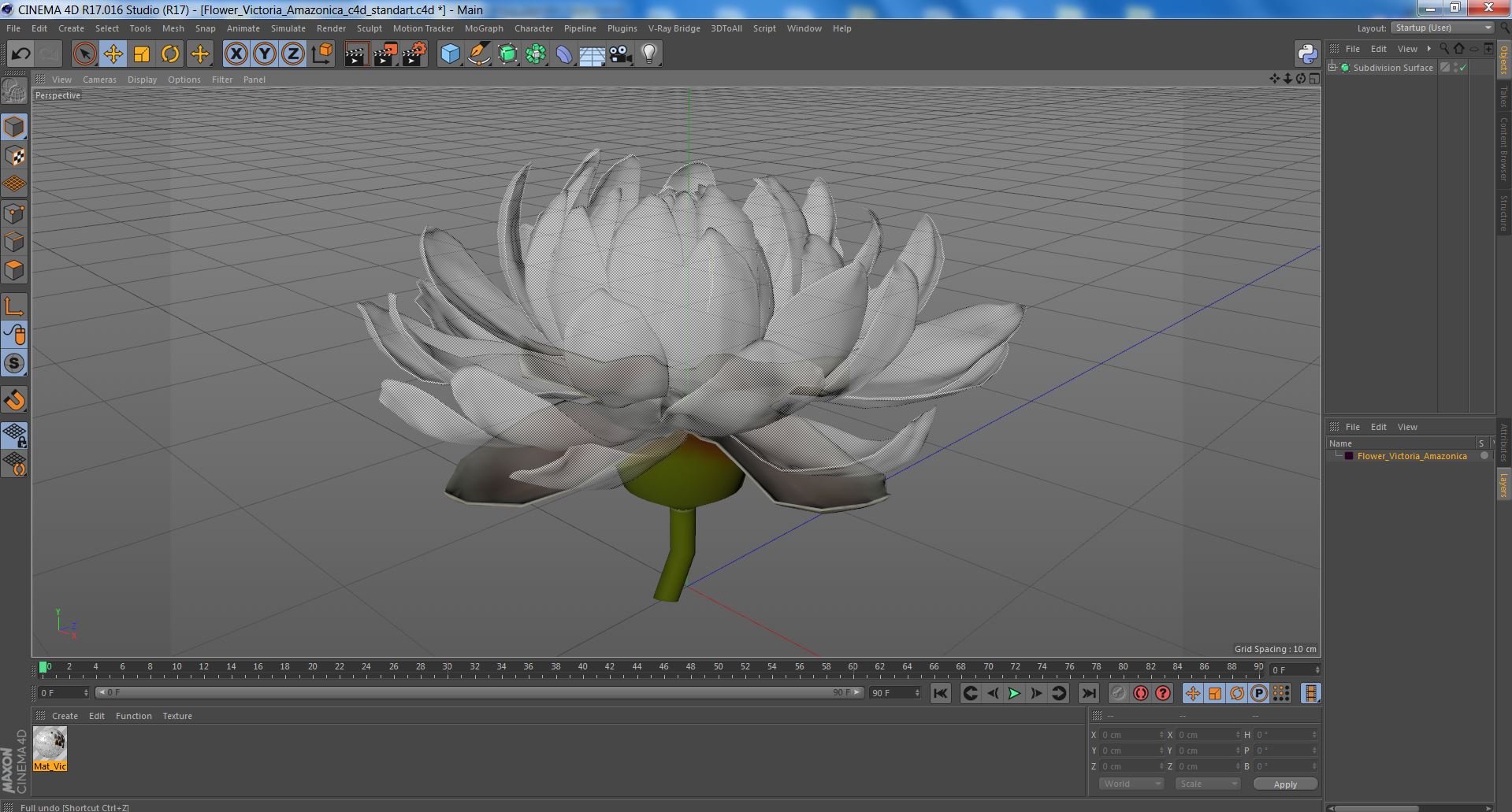Image resolution: width=1512 pixels, height=812 pixels.
Task: Activate the Scale tool
Action: point(142,54)
